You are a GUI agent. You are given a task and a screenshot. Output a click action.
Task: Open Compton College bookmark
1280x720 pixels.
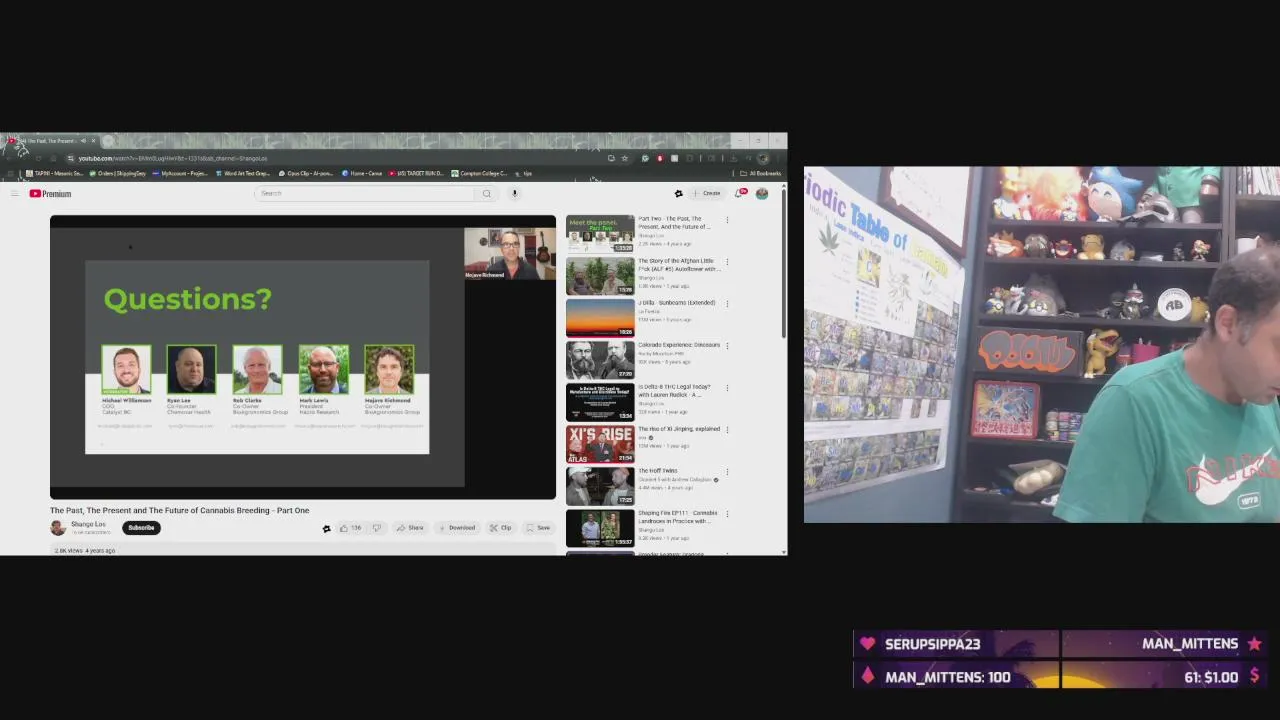[x=479, y=173]
